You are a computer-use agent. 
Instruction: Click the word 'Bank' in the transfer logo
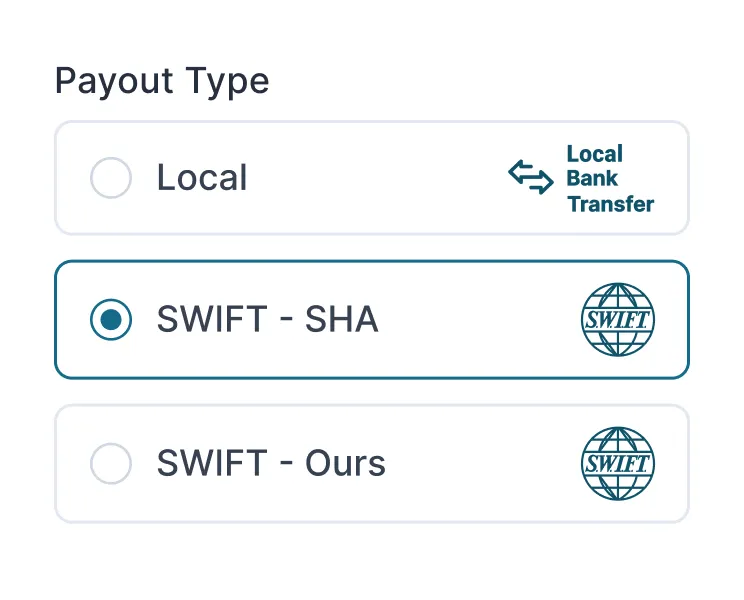pyautogui.click(x=592, y=179)
